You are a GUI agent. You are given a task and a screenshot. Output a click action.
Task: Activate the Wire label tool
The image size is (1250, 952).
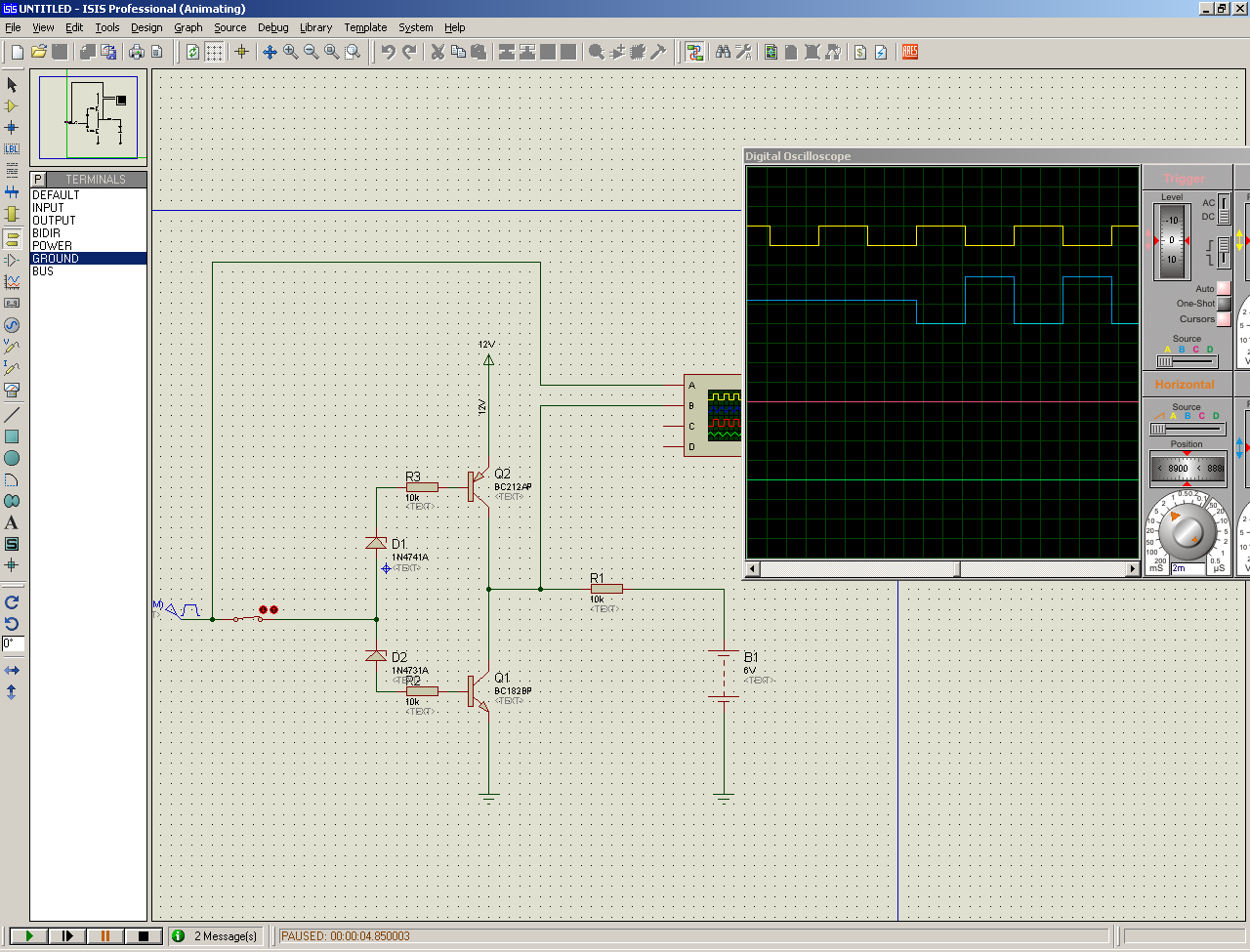pos(12,149)
